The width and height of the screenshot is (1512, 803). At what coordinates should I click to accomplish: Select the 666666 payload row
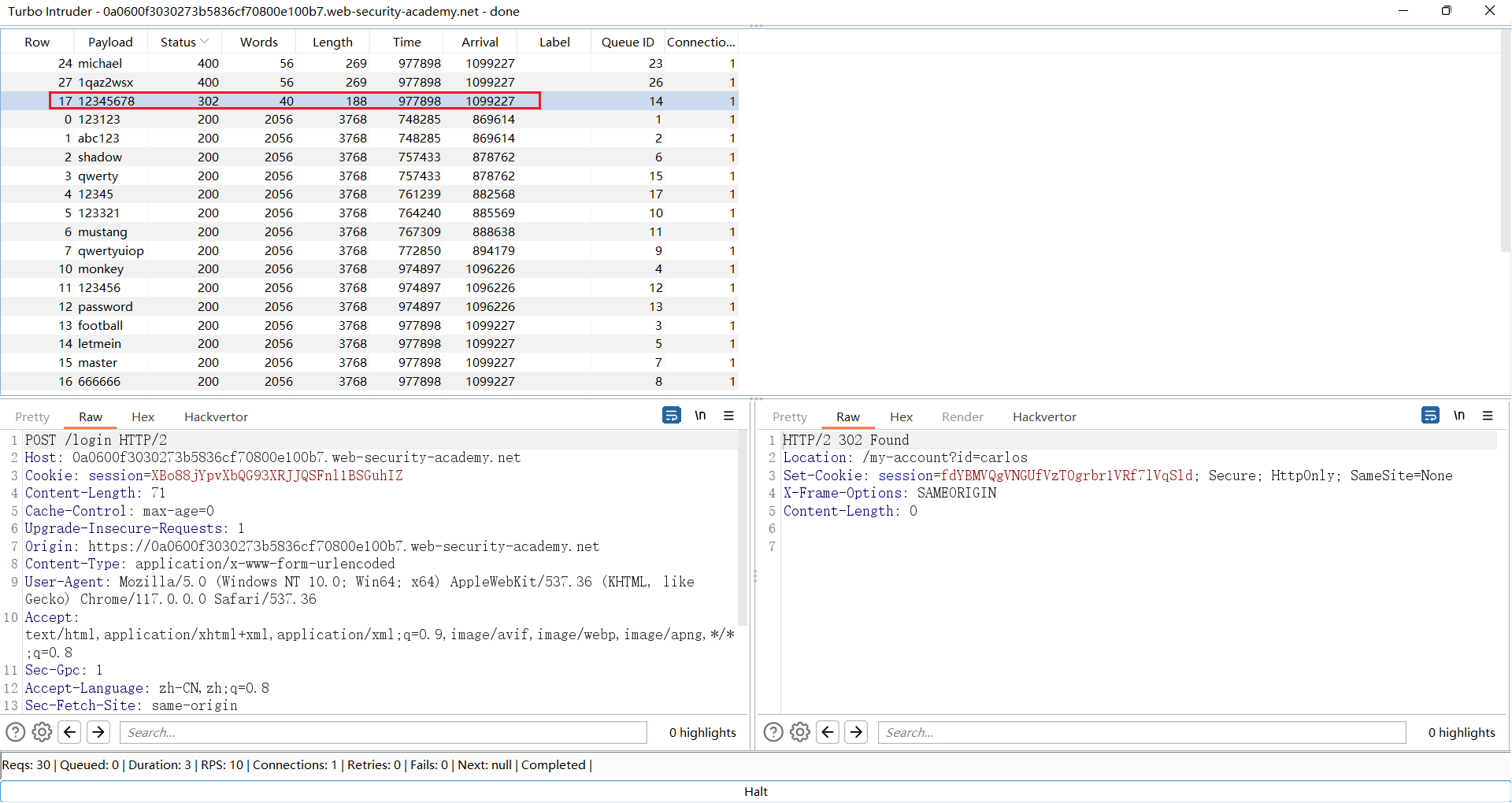[x=369, y=381]
